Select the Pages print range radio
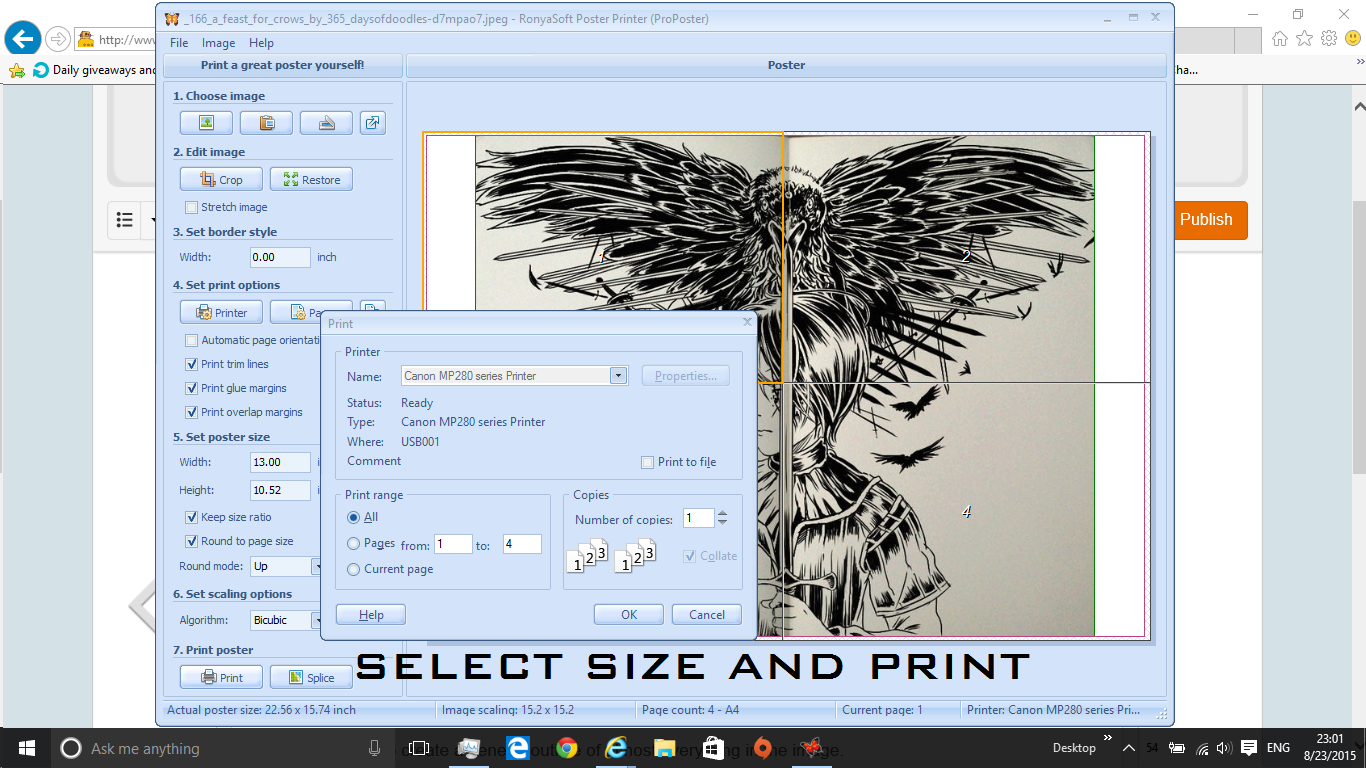 pos(353,544)
